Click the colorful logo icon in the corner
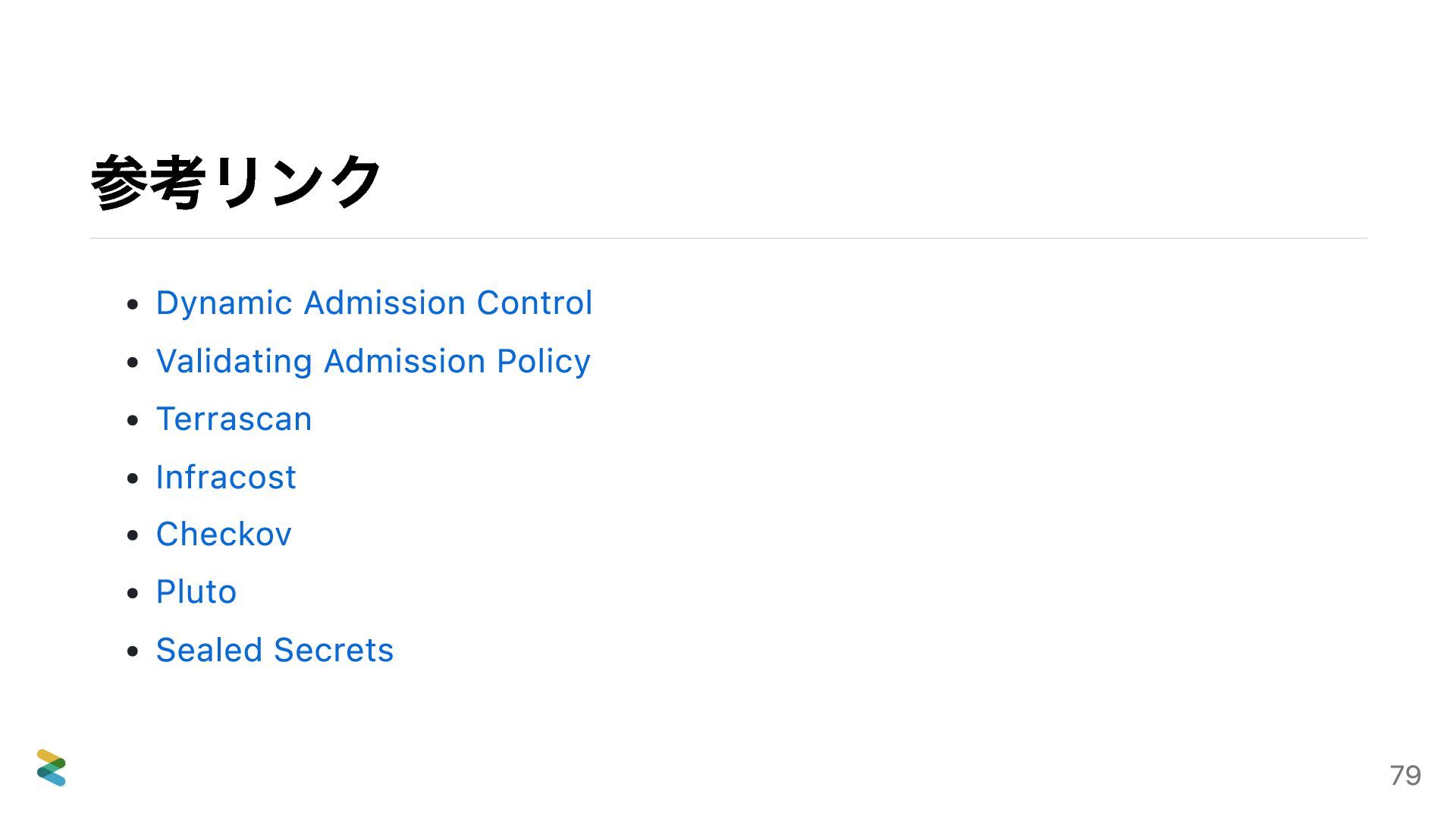Image resolution: width=1456 pixels, height=819 pixels. click(x=51, y=767)
